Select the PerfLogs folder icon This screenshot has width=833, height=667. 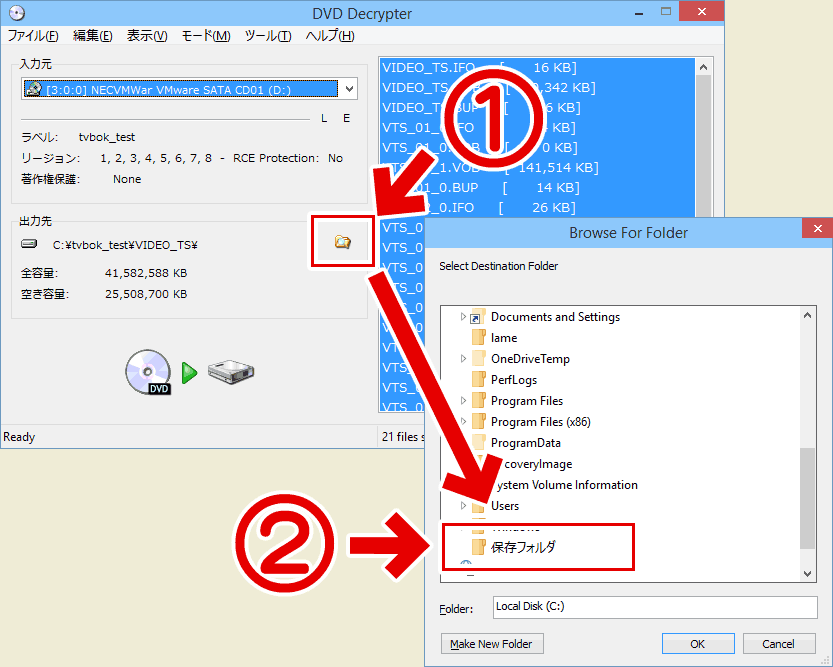(479, 379)
